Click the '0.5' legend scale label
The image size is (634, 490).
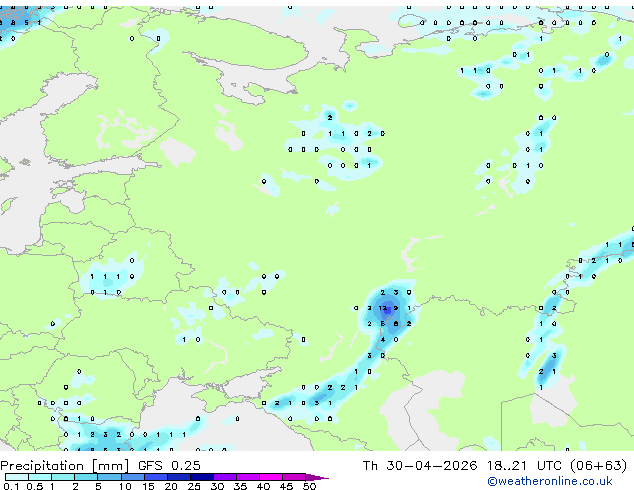[35, 486]
